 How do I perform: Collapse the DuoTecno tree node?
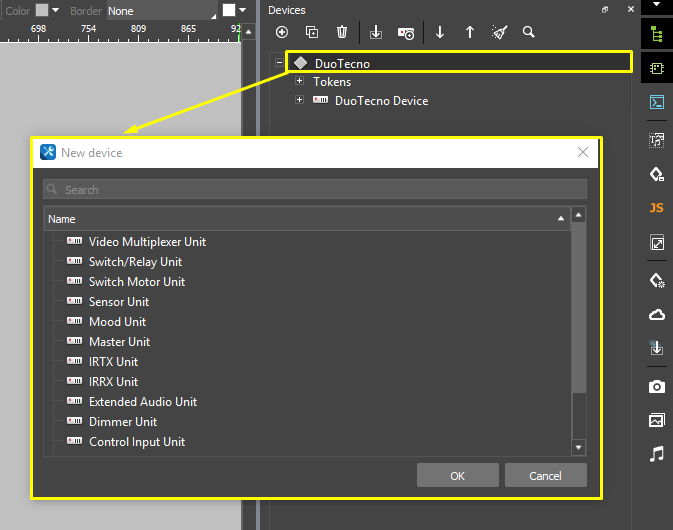coord(279,63)
